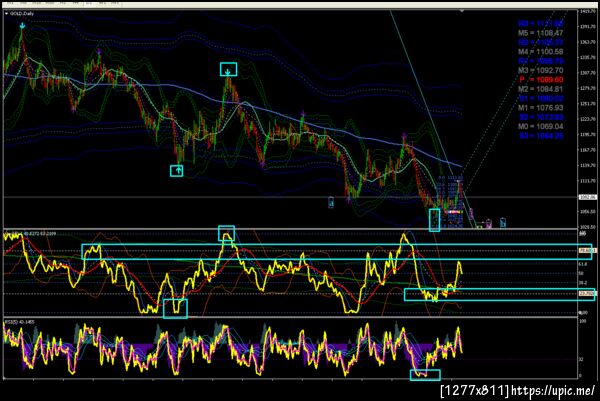Click the 38.2 level on oscillator axis
The height and width of the screenshot is (401, 600).
click(x=583, y=283)
